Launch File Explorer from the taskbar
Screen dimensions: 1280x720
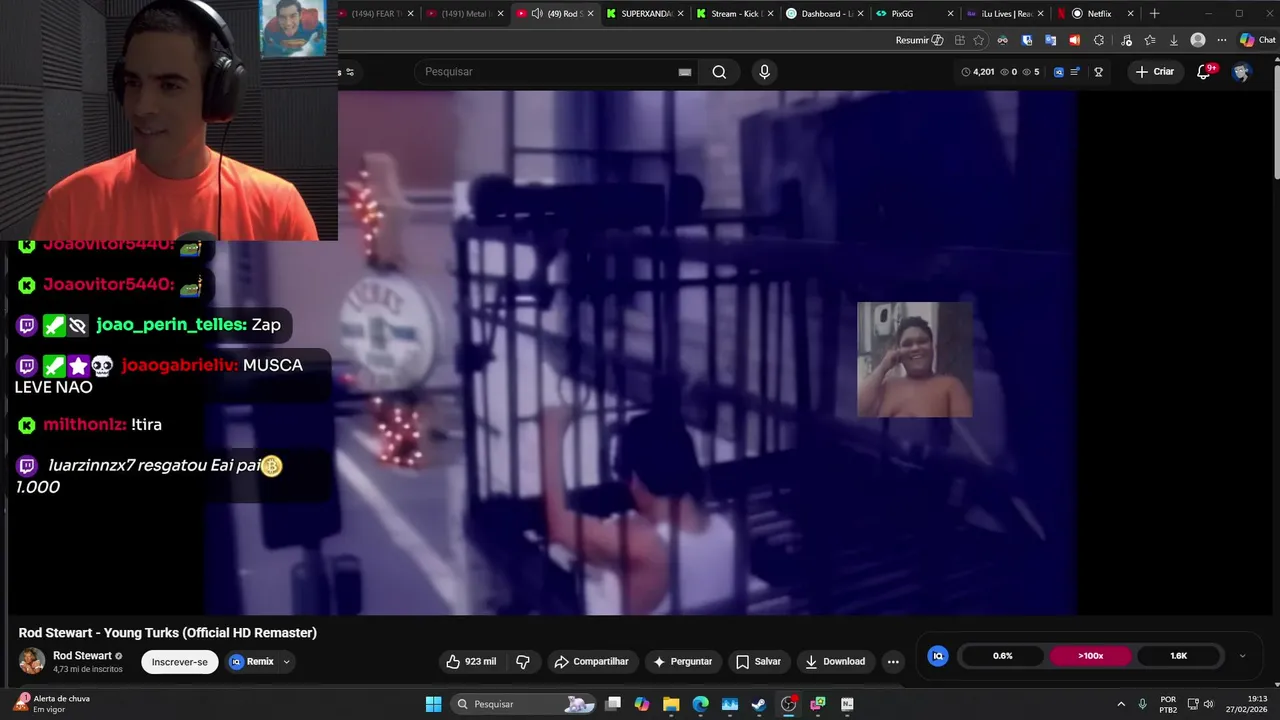coord(671,704)
